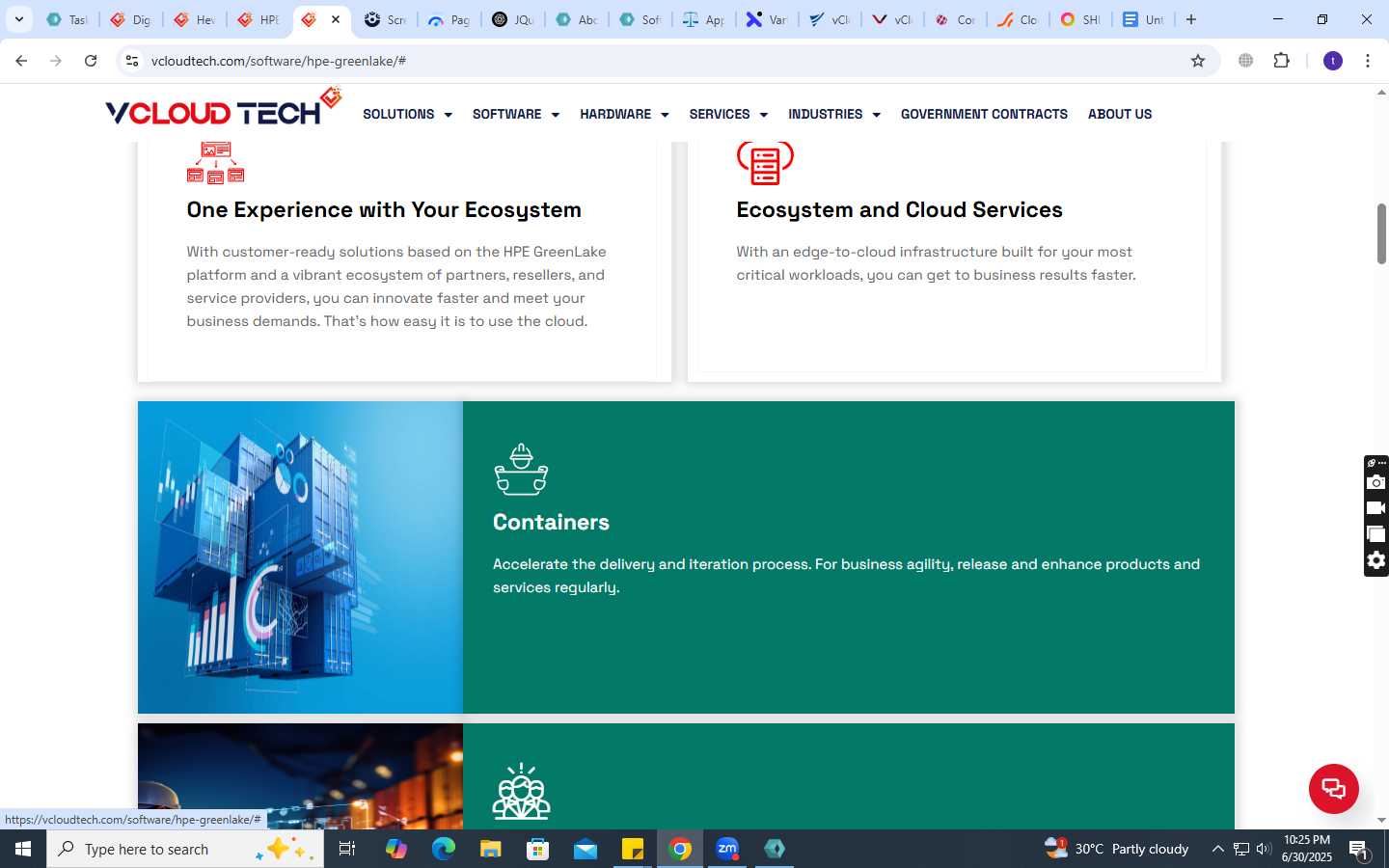1389x868 pixels.
Task: Go to GOVERNMENT CONTRACTS page
Action: (x=984, y=114)
